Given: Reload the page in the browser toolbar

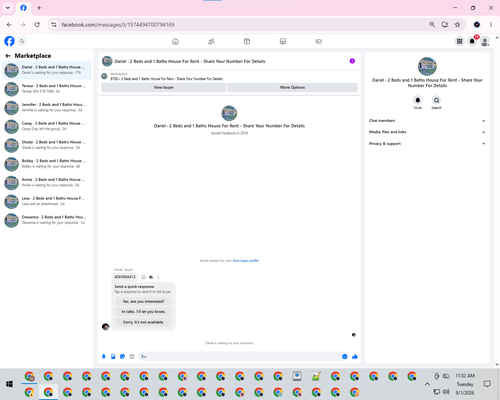Looking at the screenshot, I should tap(37, 25).
